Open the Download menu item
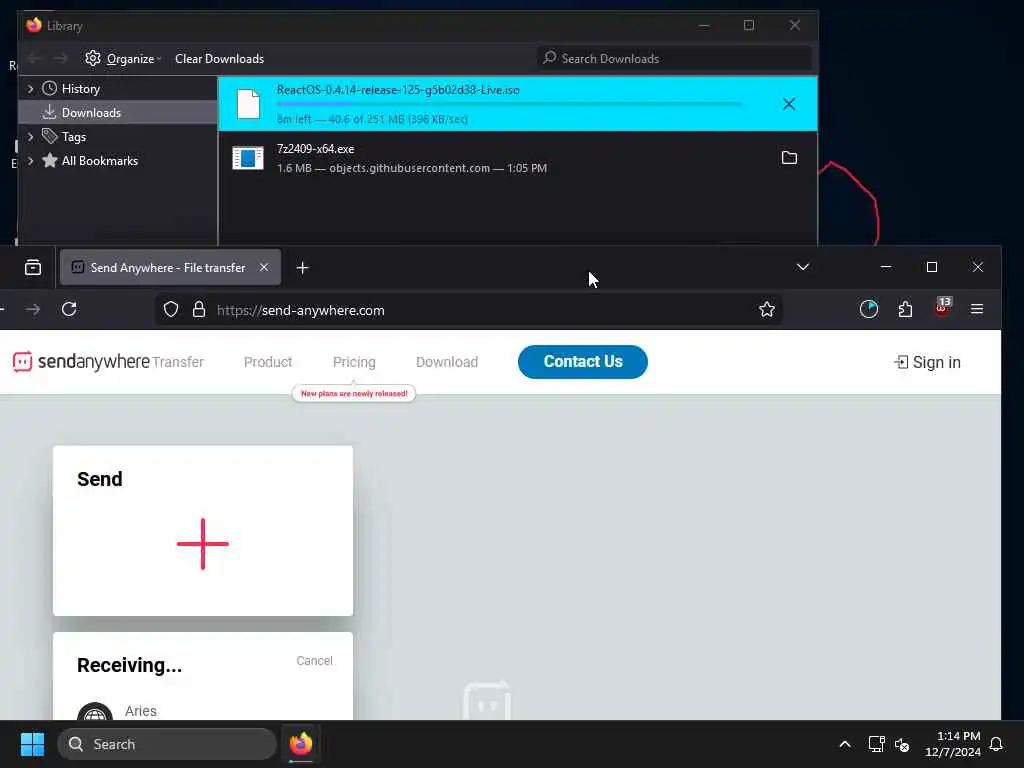 coord(447,362)
